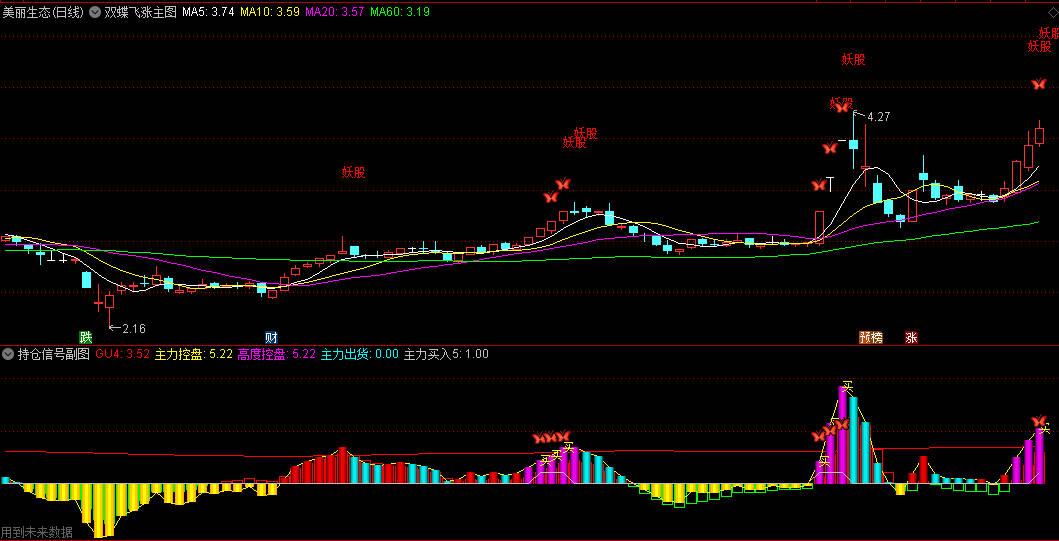Click the green 跌 event marker

[85, 337]
